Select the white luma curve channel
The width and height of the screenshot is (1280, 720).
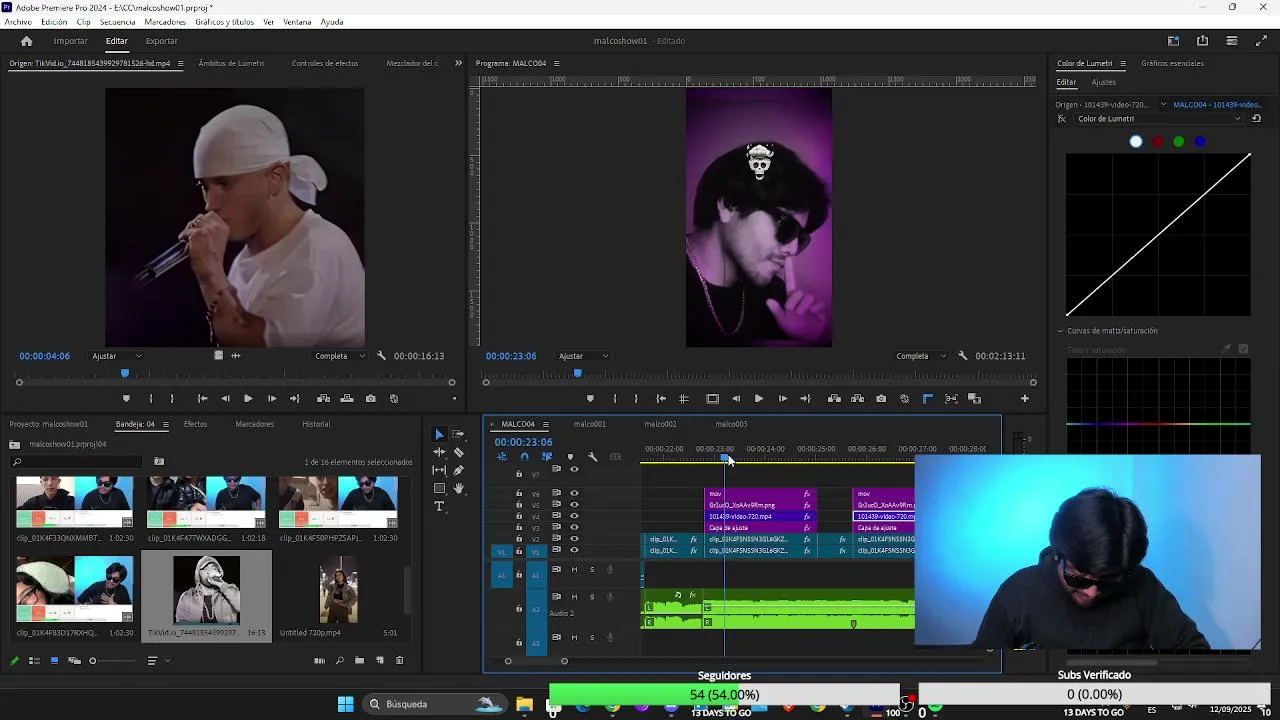coord(1136,141)
